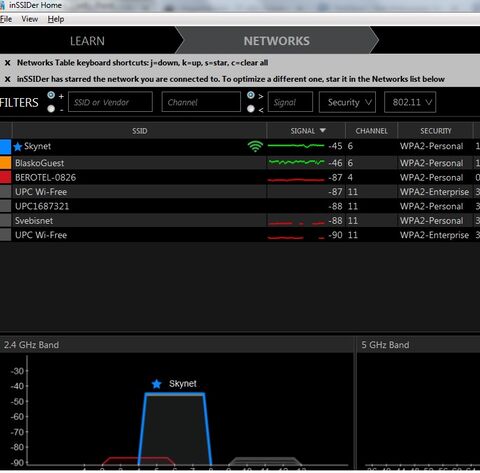Dismiss the keyboard shortcuts notice with X

tap(8, 63)
